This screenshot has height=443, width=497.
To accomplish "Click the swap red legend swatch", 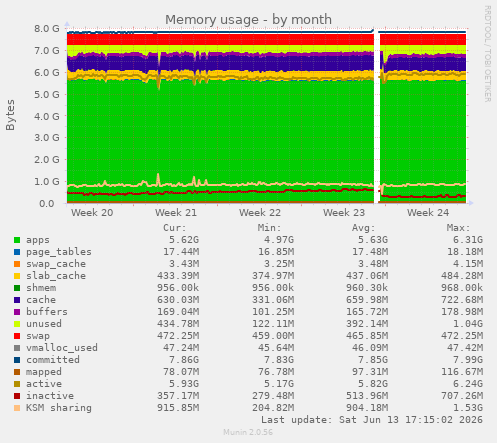I will (17, 336).
